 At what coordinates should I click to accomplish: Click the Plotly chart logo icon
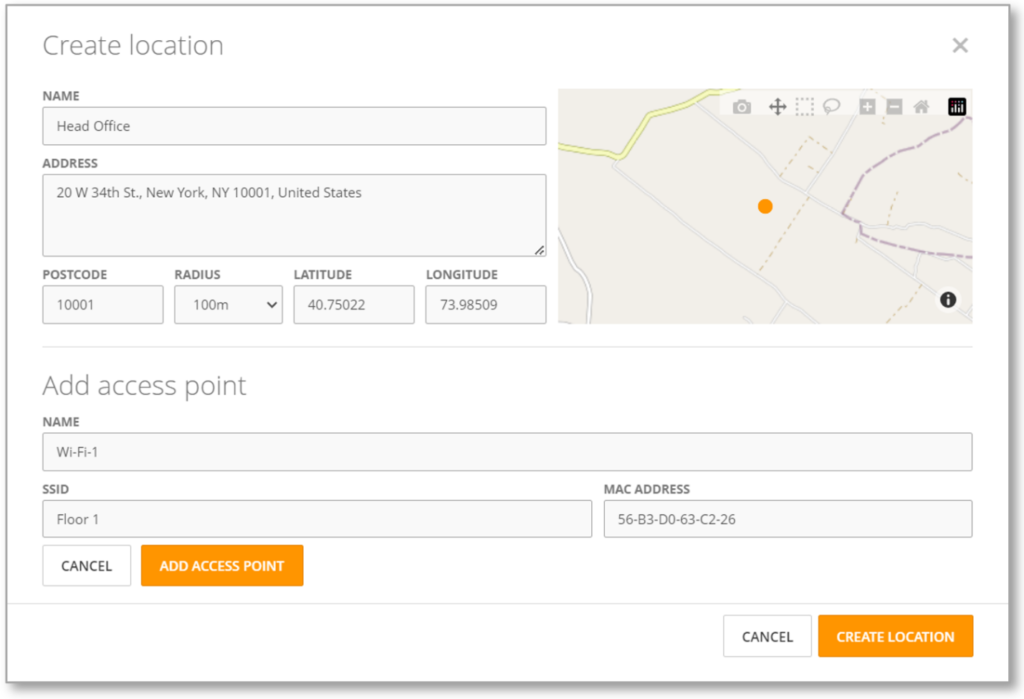[957, 107]
